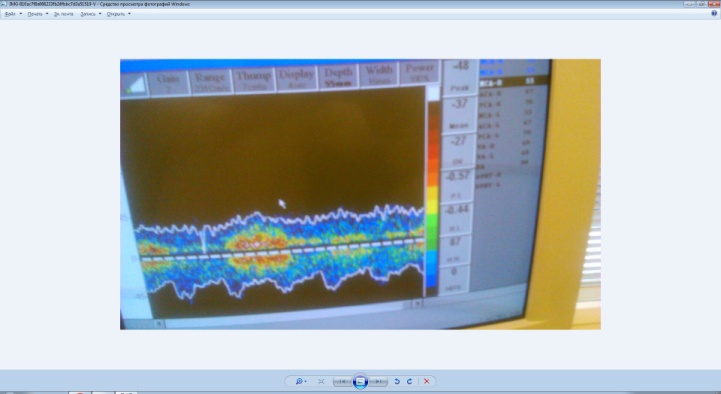Image resolution: width=721 pixels, height=394 pixels.
Task: Expand the Печать dropdown menu
Action: coord(38,14)
